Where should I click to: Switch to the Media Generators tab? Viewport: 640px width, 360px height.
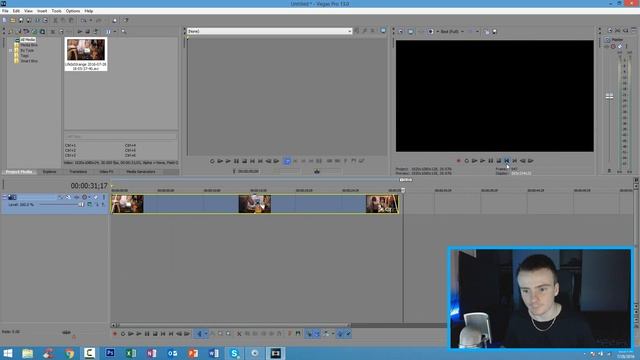pos(140,172)
